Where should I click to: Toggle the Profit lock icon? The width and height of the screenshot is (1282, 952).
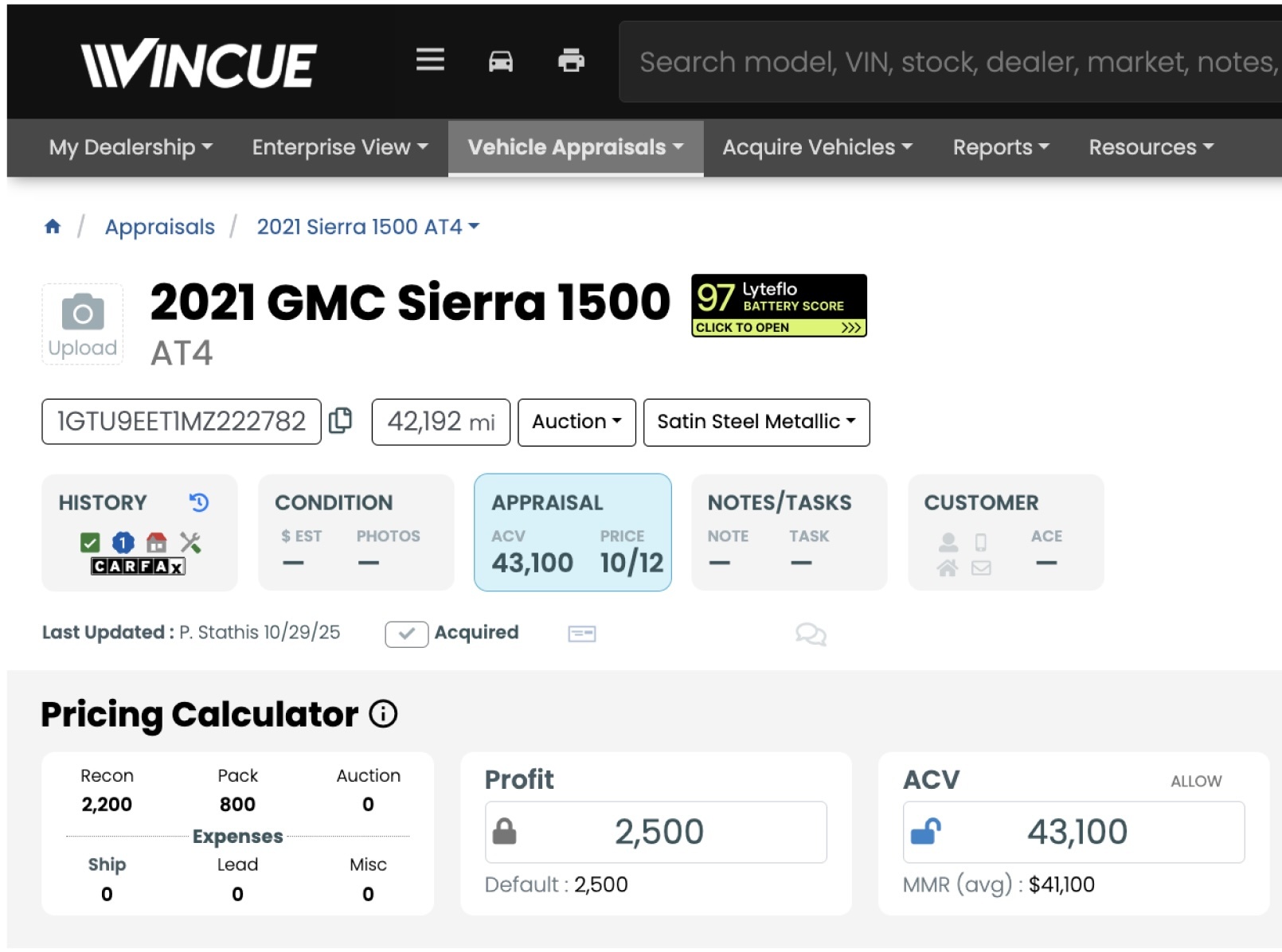tap(504, 832)
